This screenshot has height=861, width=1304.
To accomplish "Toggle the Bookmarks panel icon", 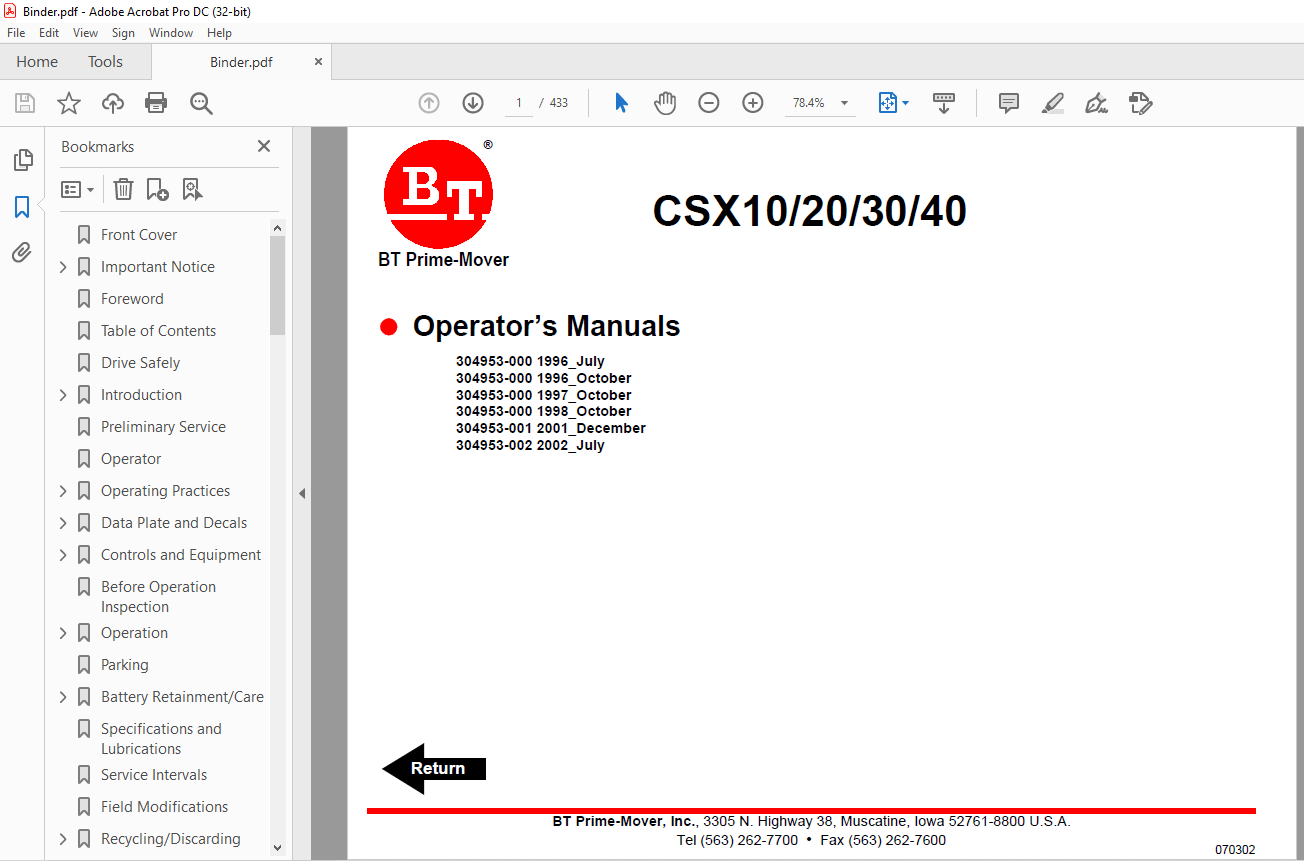I will click(x=22, y=207).
